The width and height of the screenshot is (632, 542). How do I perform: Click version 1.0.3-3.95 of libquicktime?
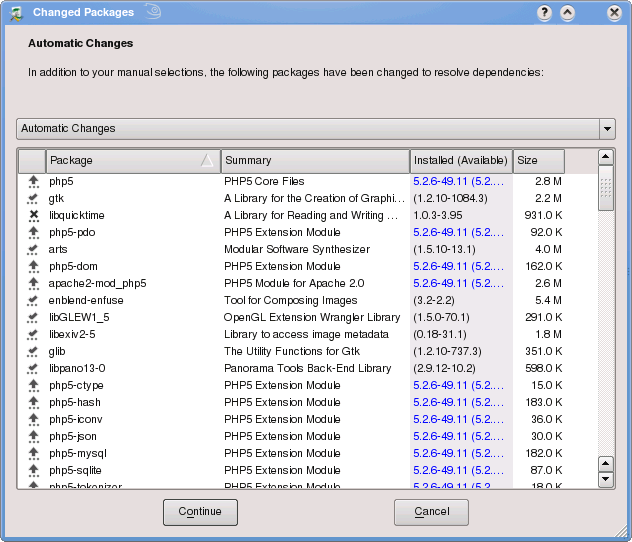[438, 216]
